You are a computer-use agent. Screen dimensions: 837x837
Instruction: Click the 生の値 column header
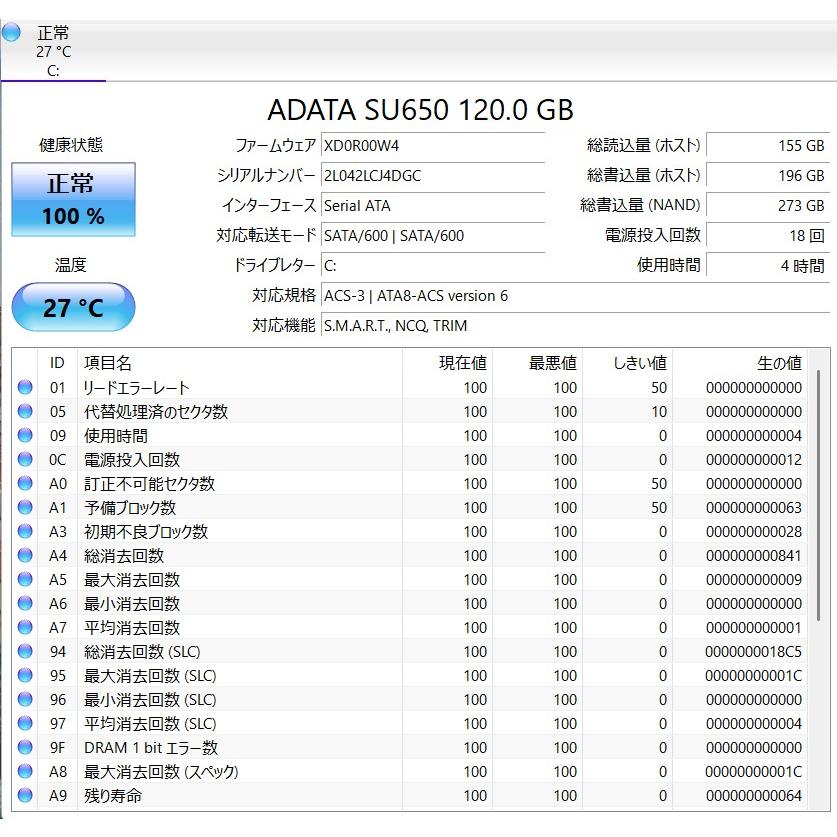click(740, 363)
